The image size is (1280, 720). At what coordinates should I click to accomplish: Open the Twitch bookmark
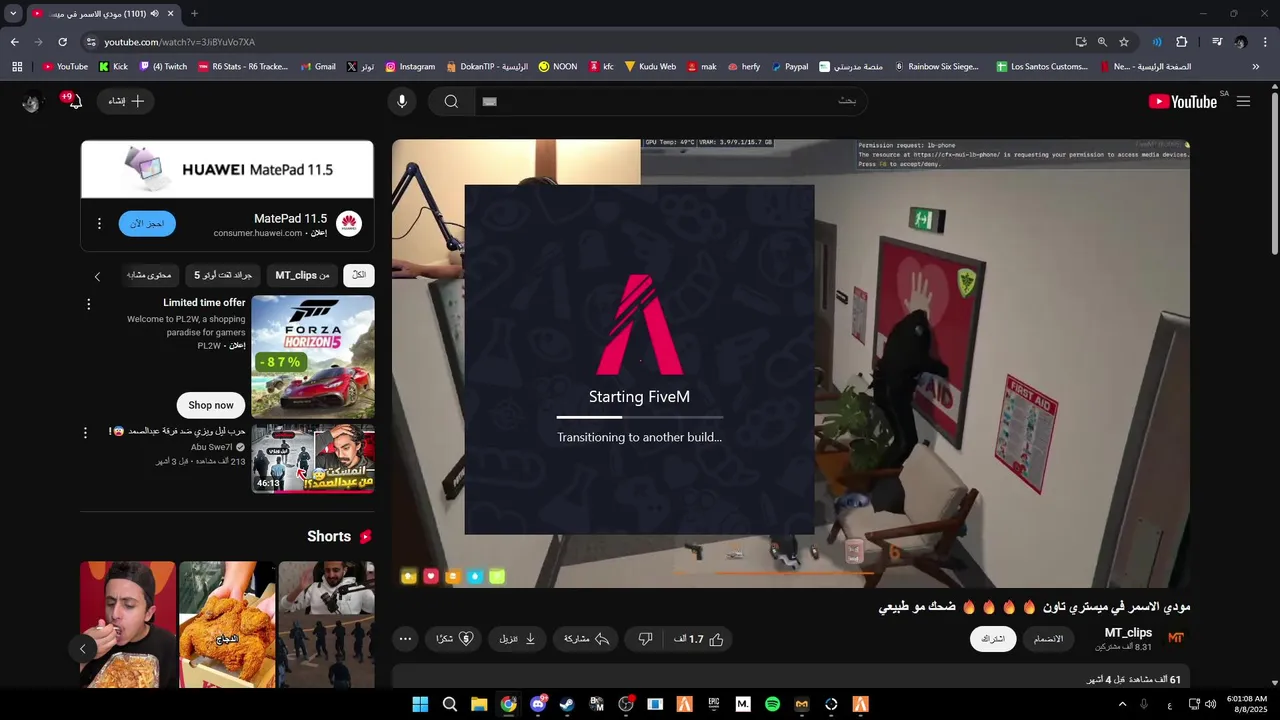tap(163, 67)
